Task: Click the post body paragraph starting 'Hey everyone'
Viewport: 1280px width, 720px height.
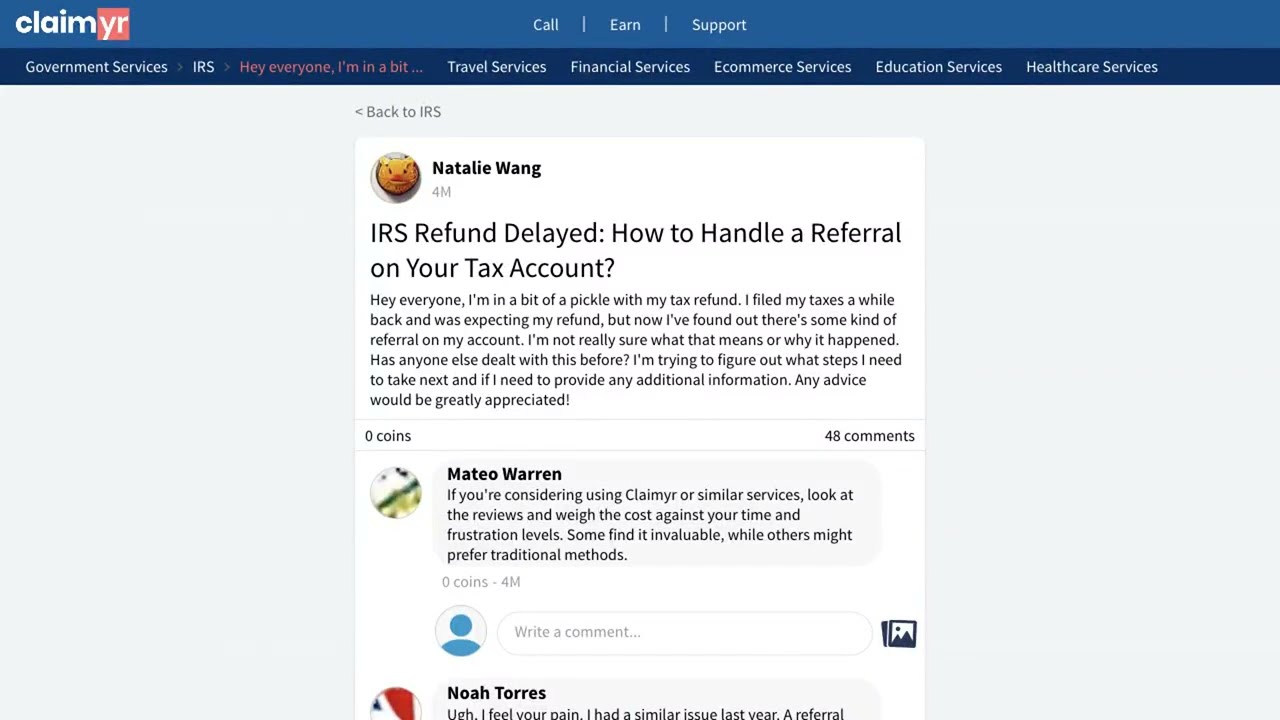Action: 636,350
